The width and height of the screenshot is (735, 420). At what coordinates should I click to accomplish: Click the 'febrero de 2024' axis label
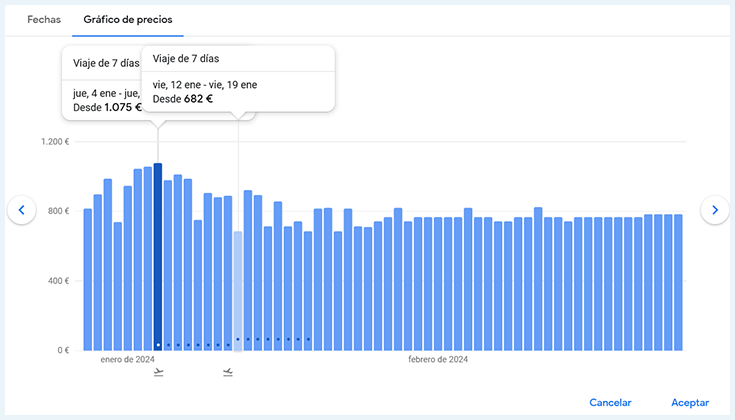[438, 360]
